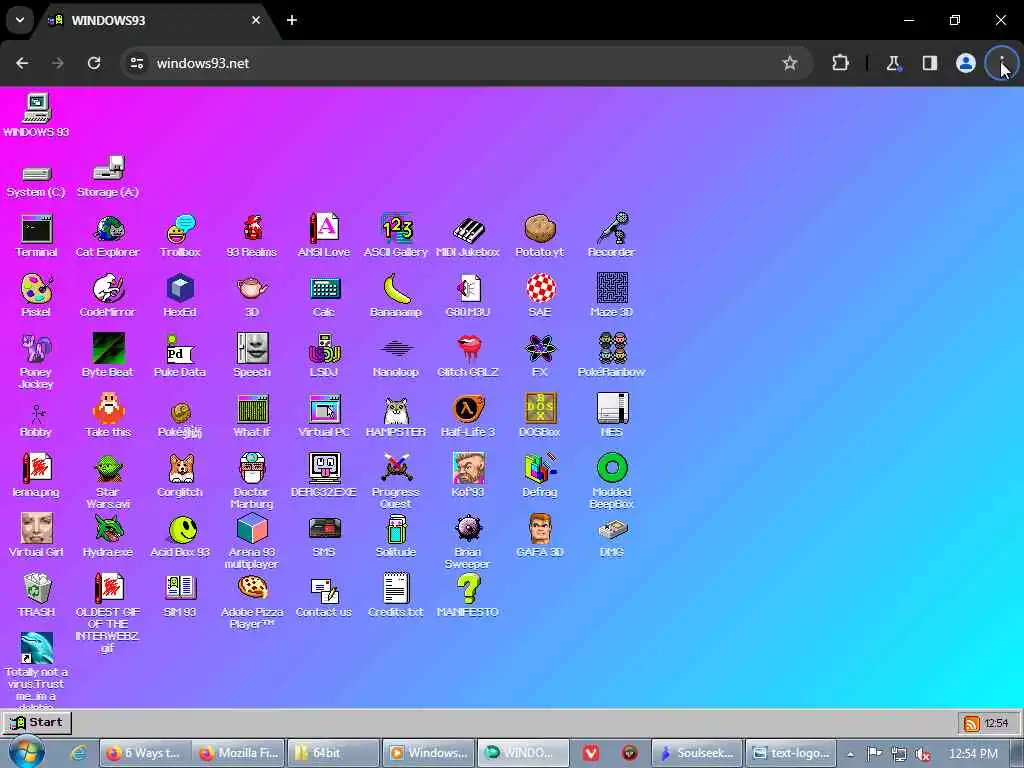1024x768 pixels.
Task: Click the RSS feed icon in Windows 93 tray
Action: pyautogui.click(x=972, y=723)
